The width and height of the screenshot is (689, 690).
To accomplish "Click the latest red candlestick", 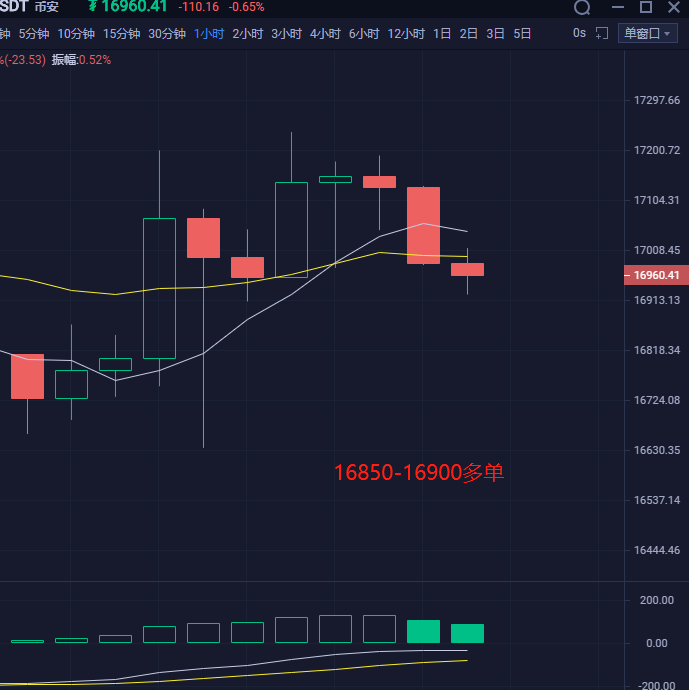I will point(467,269).
